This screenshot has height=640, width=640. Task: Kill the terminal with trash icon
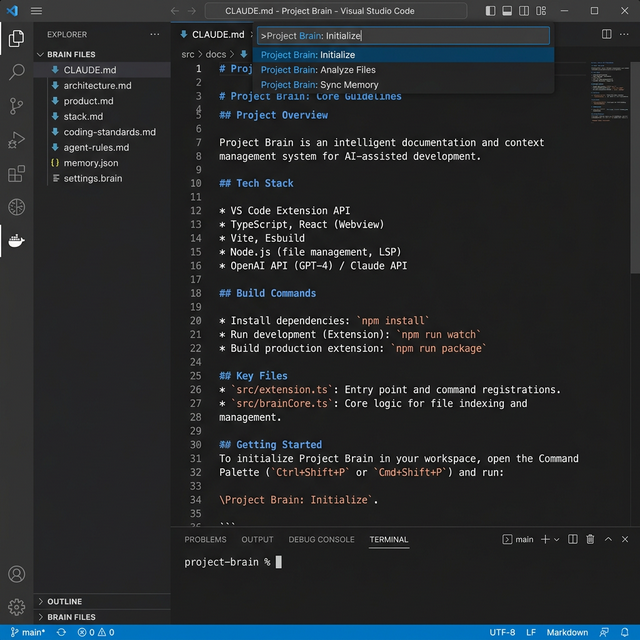pos(591,540)
